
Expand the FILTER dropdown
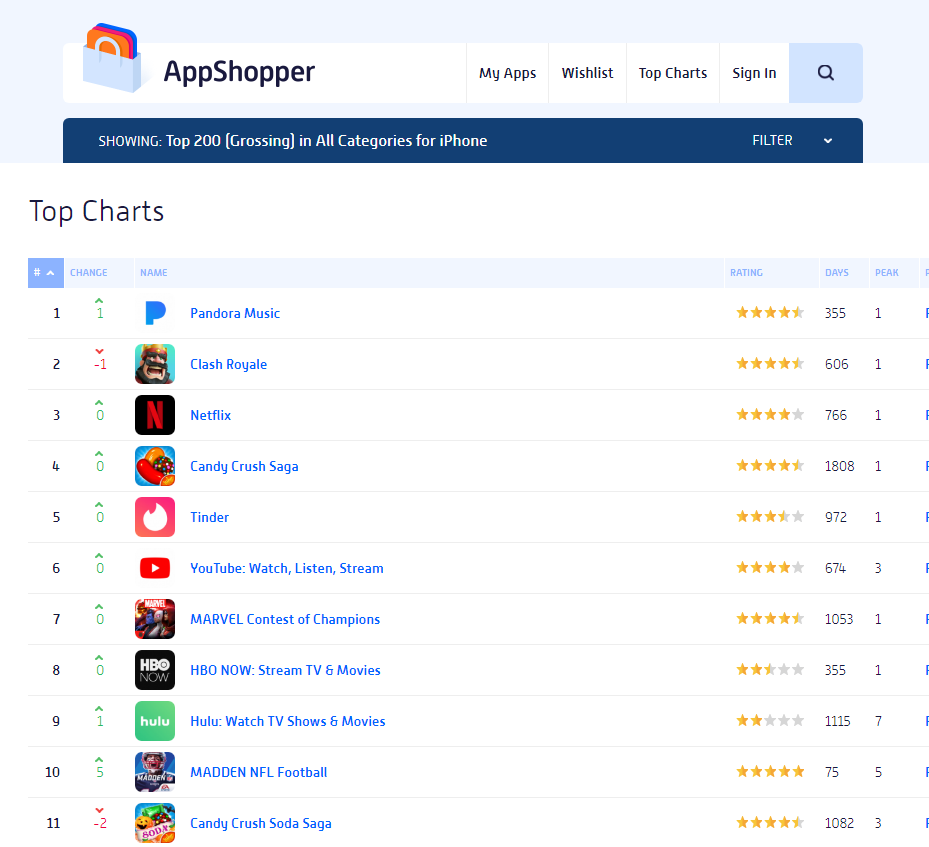click(x=792, y=141)
